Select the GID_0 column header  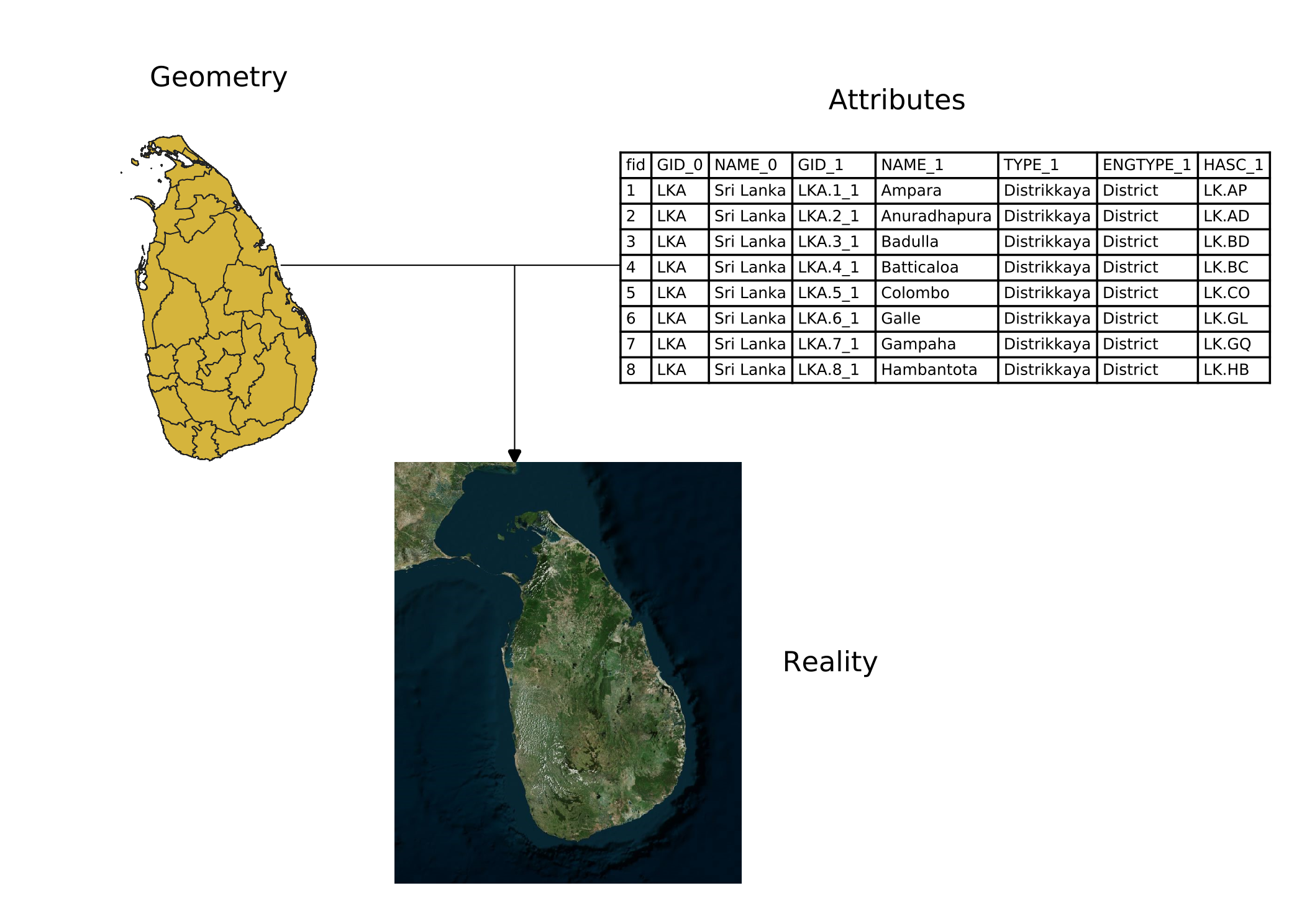pyautogui.click(x=680, y=165)
